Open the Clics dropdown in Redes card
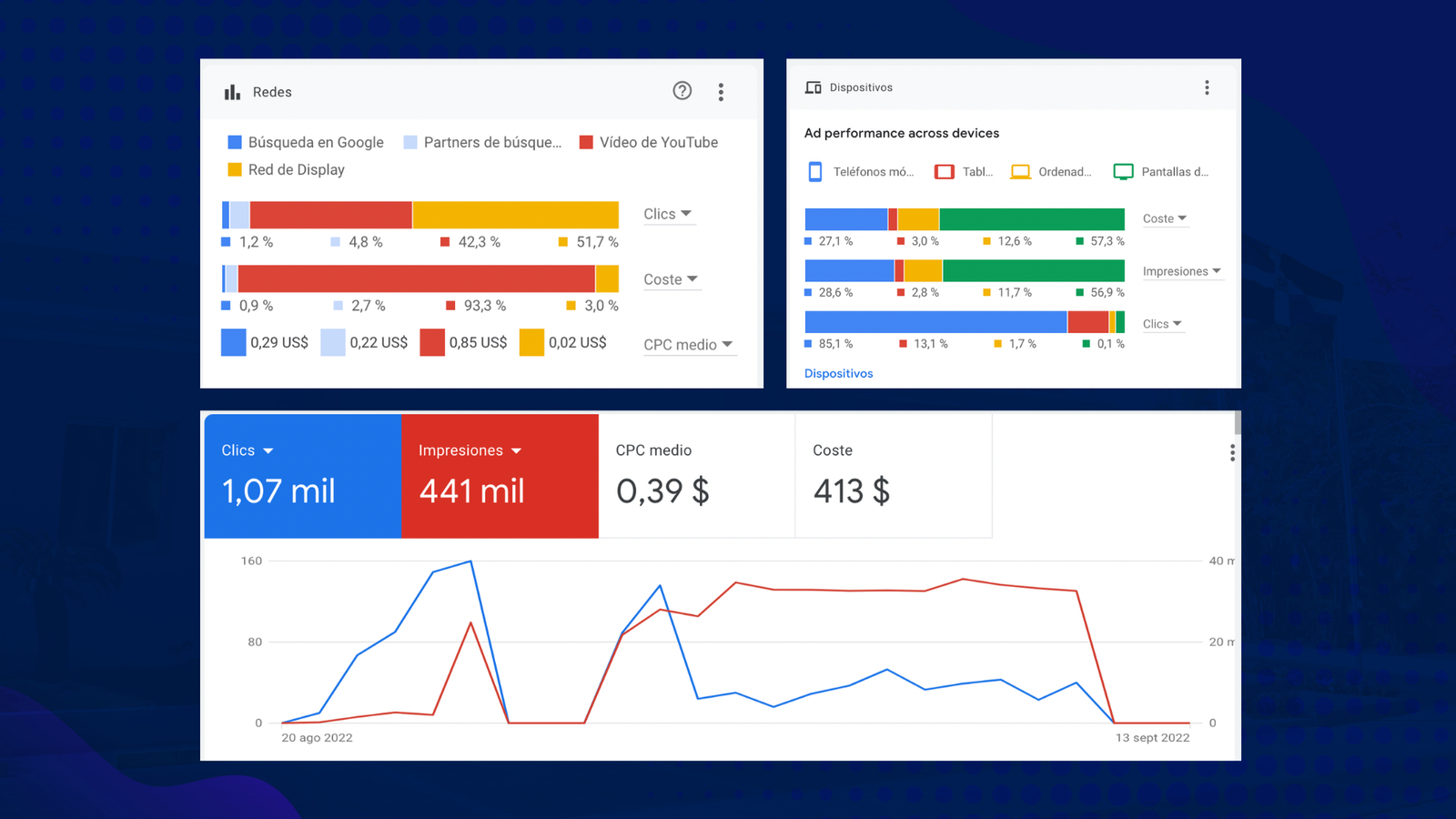The height and width of the screenshot is (819, 1456). click(x=669, y=214)
